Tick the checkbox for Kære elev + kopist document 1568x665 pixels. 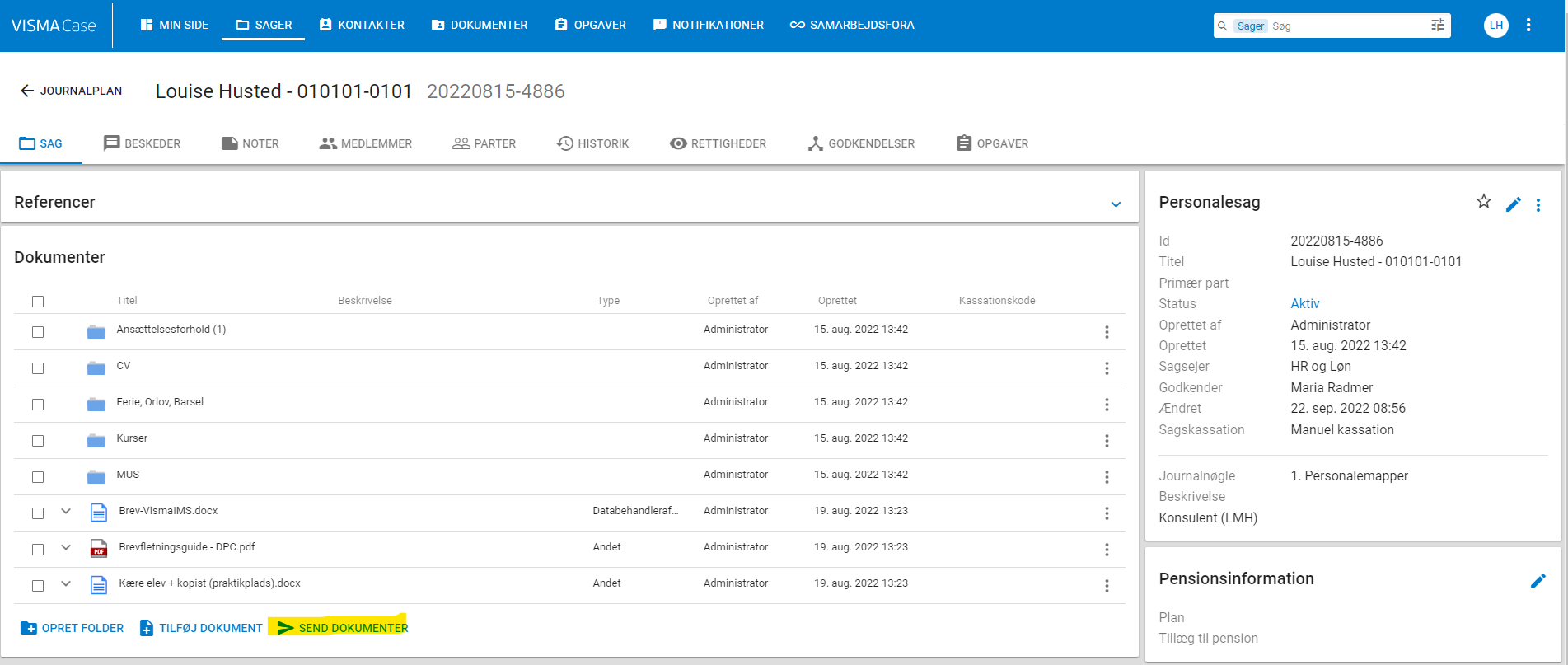pos(38,586)
